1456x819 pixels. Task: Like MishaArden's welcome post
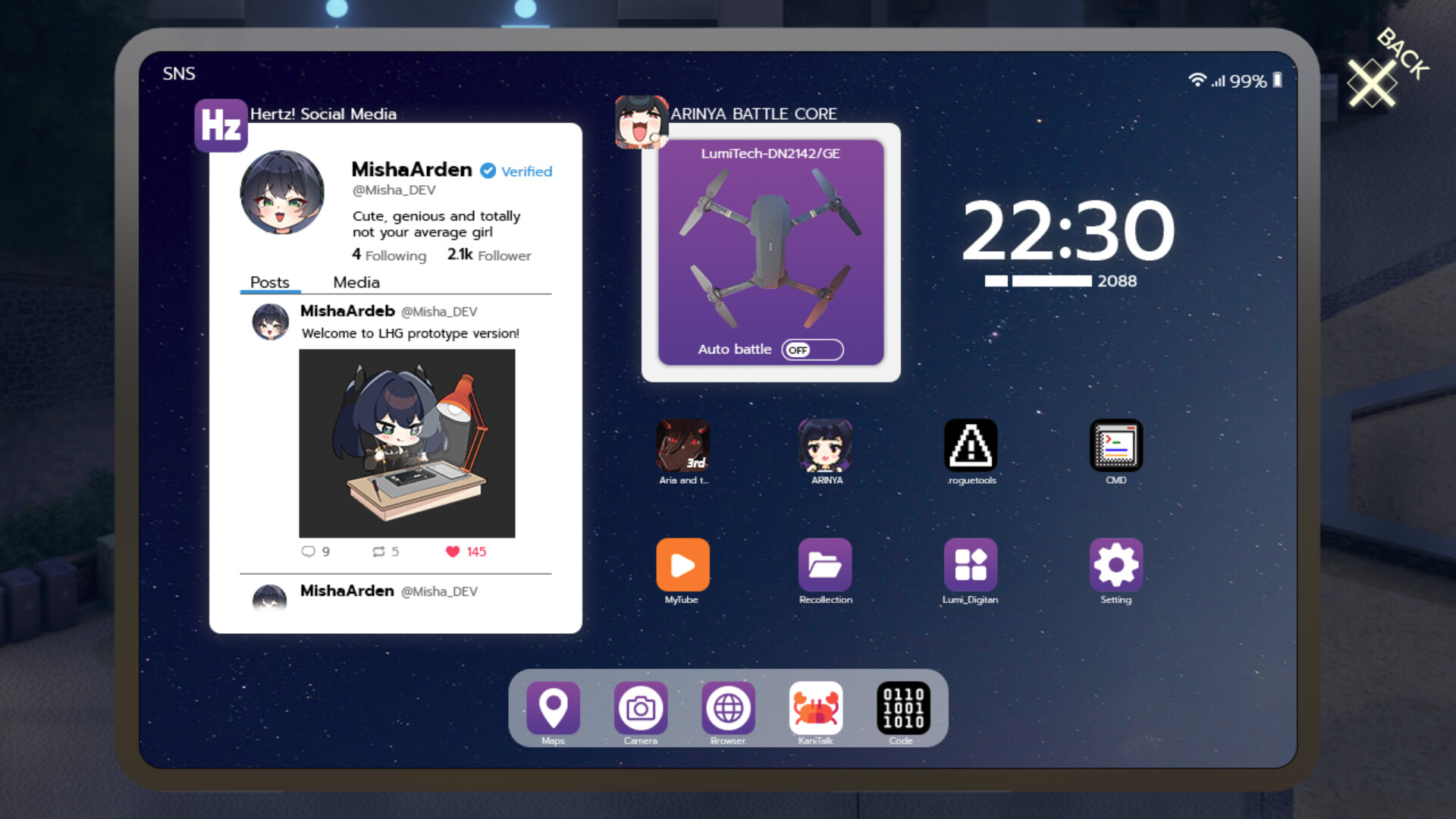[x=453, y=551]
